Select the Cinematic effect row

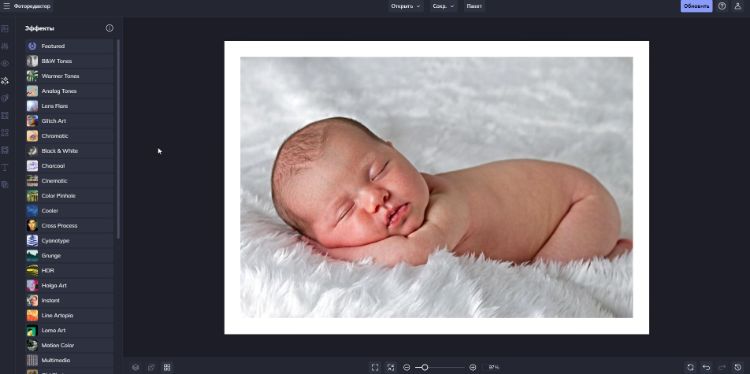[69, 181]
